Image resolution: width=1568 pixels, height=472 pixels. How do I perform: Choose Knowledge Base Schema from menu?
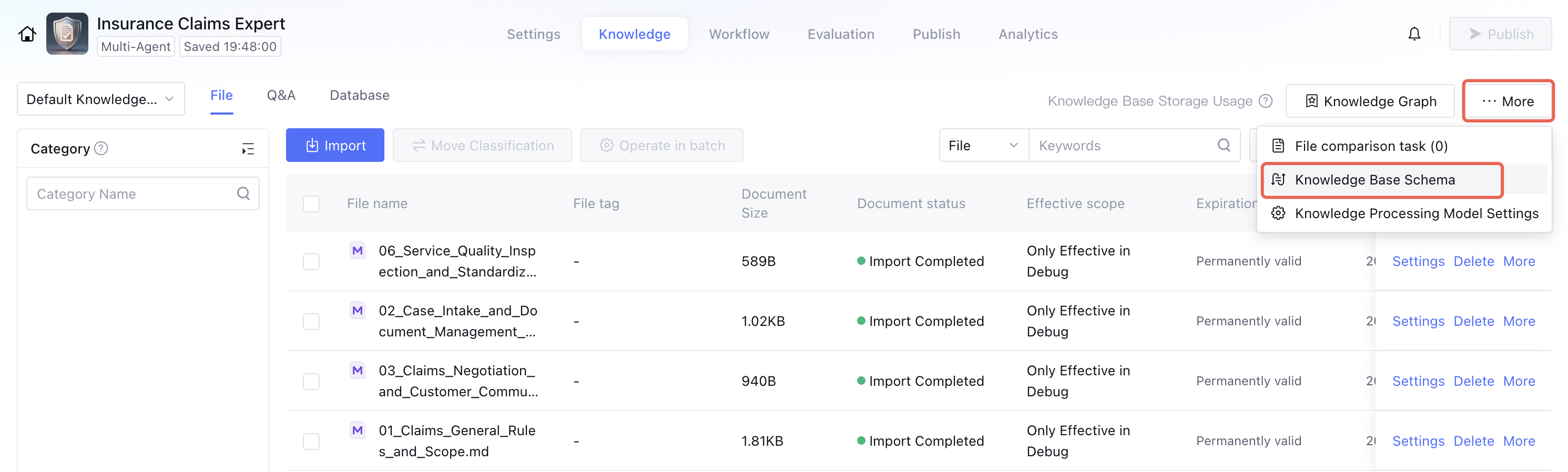1374,180
